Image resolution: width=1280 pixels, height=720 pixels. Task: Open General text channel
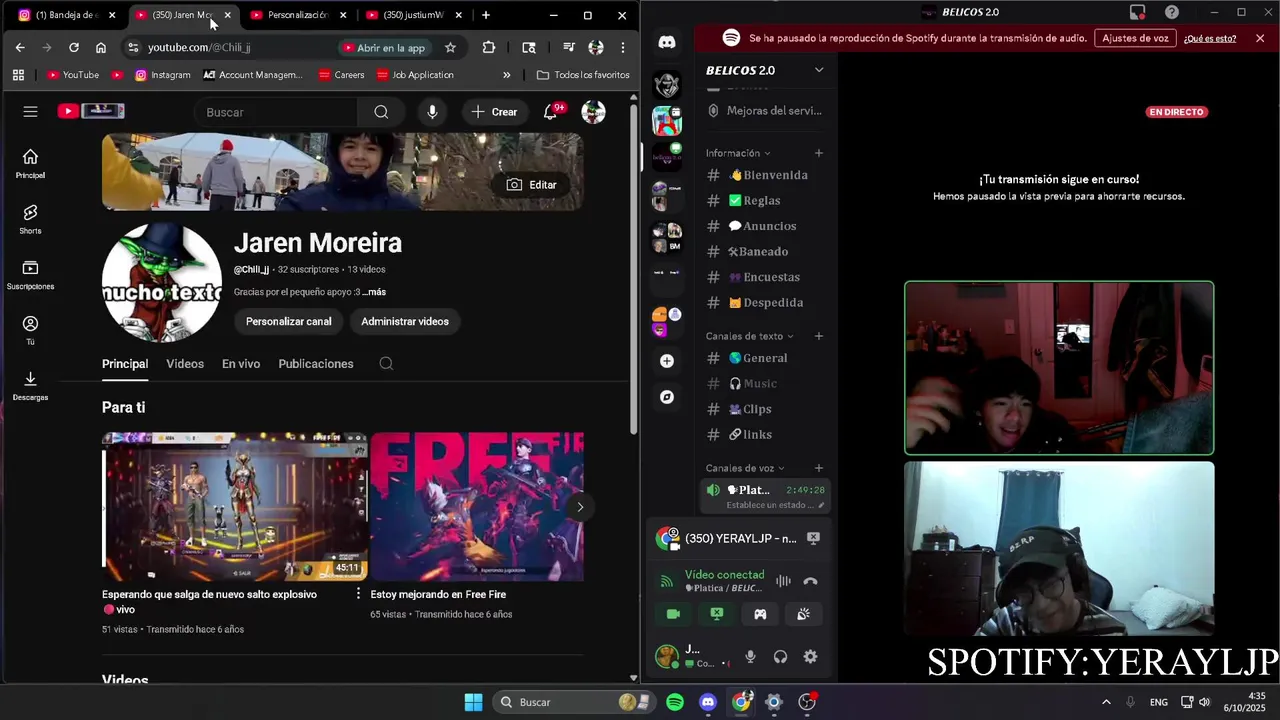765,358
